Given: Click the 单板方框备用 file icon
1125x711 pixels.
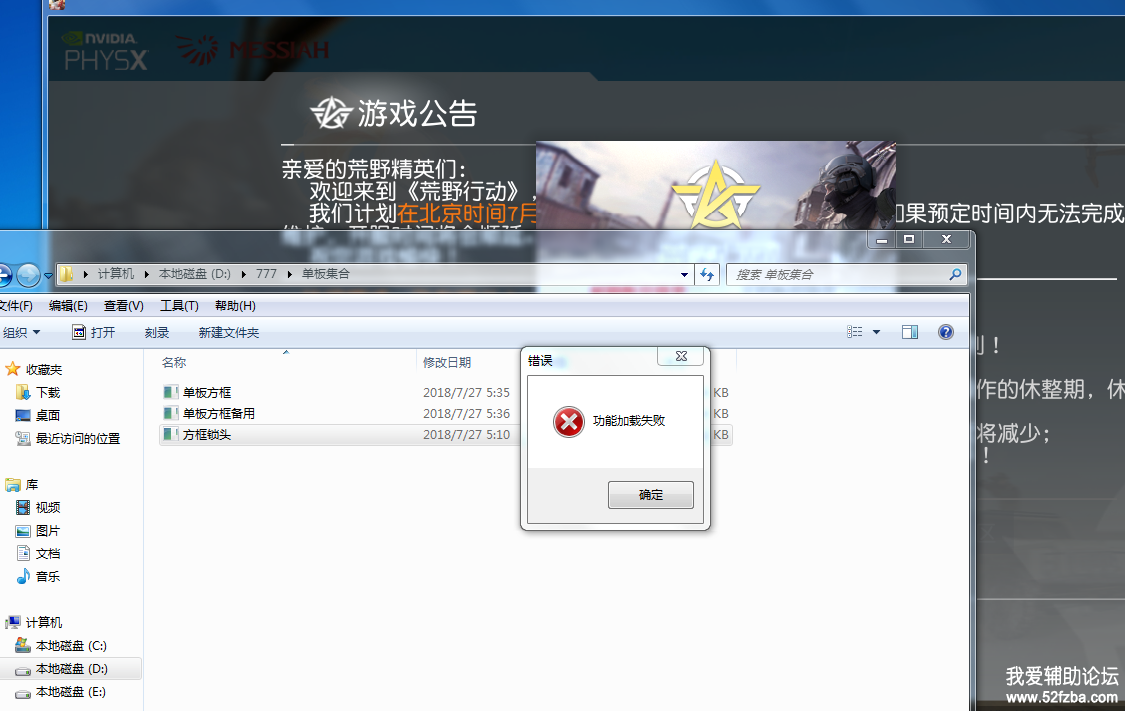Looking at the screenshot, I should (171, 413).
